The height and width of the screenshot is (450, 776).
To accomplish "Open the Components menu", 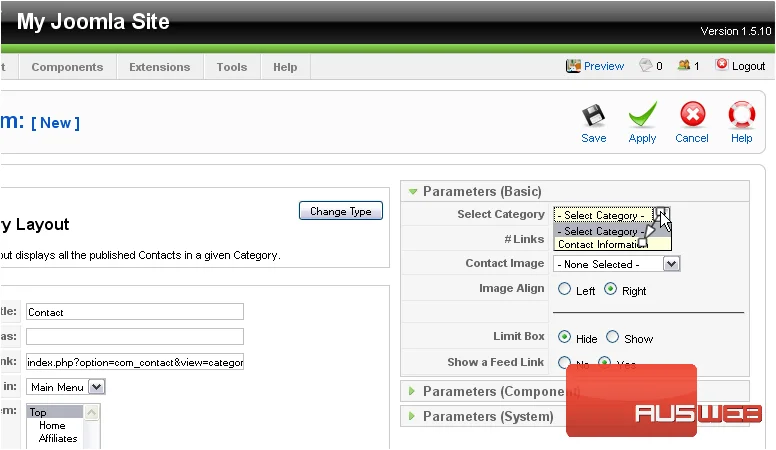I will tap(67, 67).
